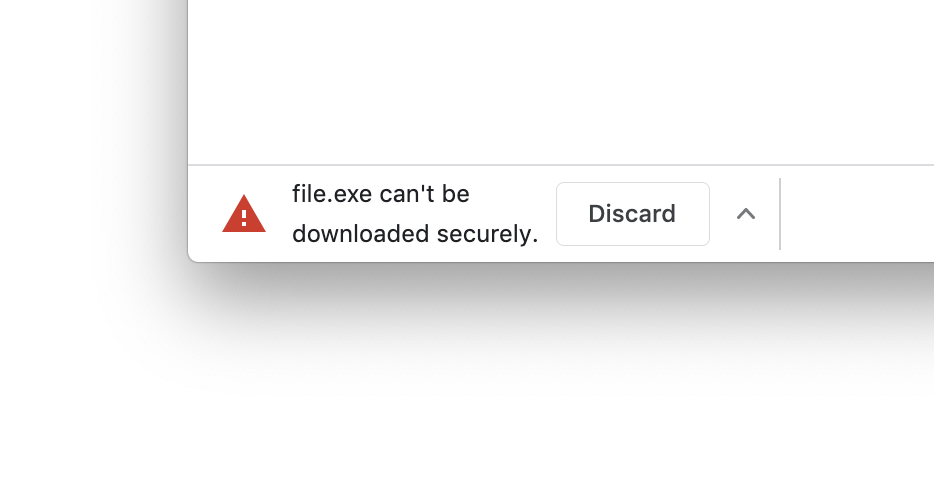Click the vertical divider right of the chevron

pos(780,214)
